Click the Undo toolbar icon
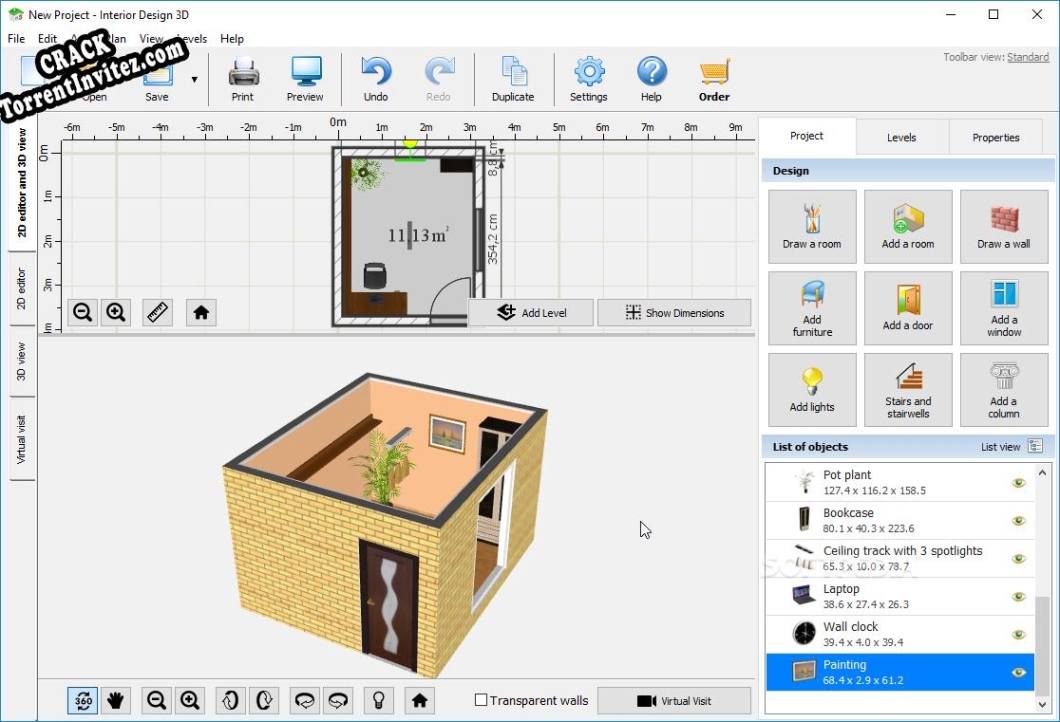This screenshot has width=1060, height=722. tap(375, 72)
